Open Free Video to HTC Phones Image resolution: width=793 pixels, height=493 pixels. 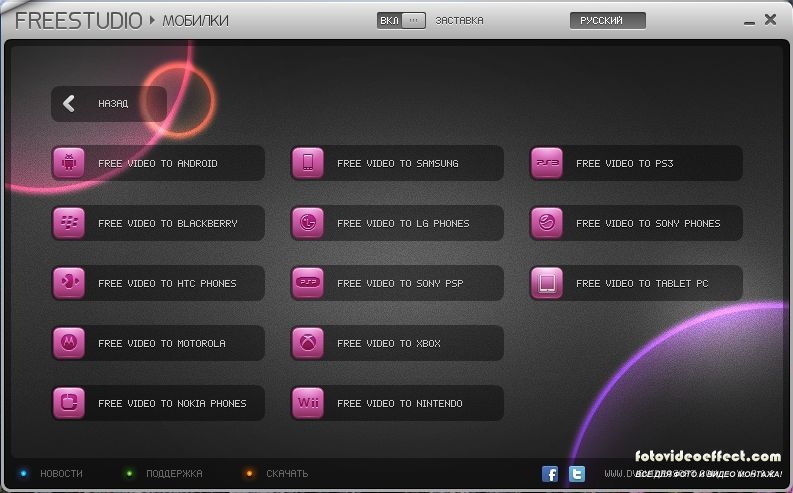(x=158, y=283)
